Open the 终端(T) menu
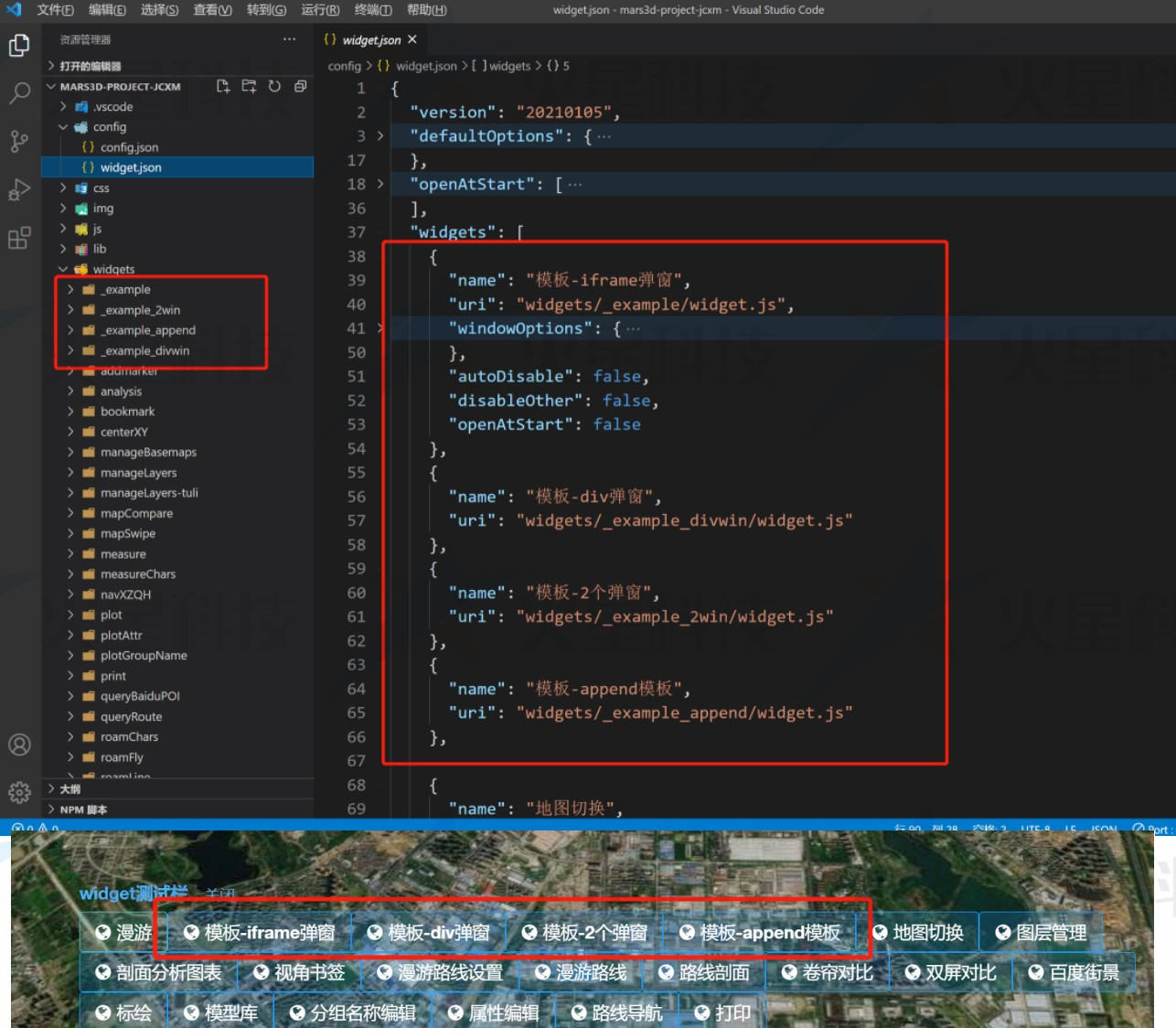 [373, 10]
